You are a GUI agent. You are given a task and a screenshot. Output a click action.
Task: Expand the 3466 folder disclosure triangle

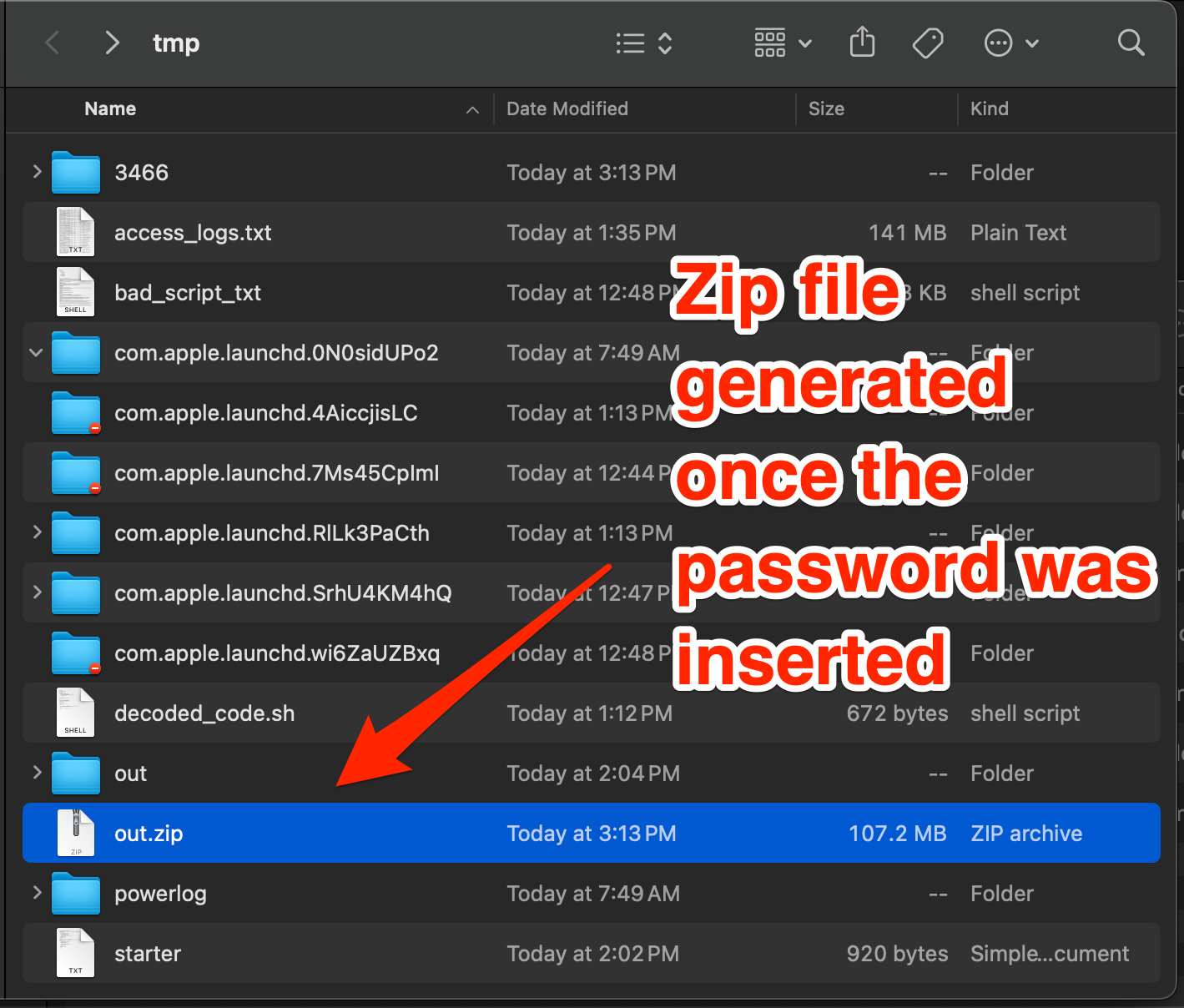[36, 172]
